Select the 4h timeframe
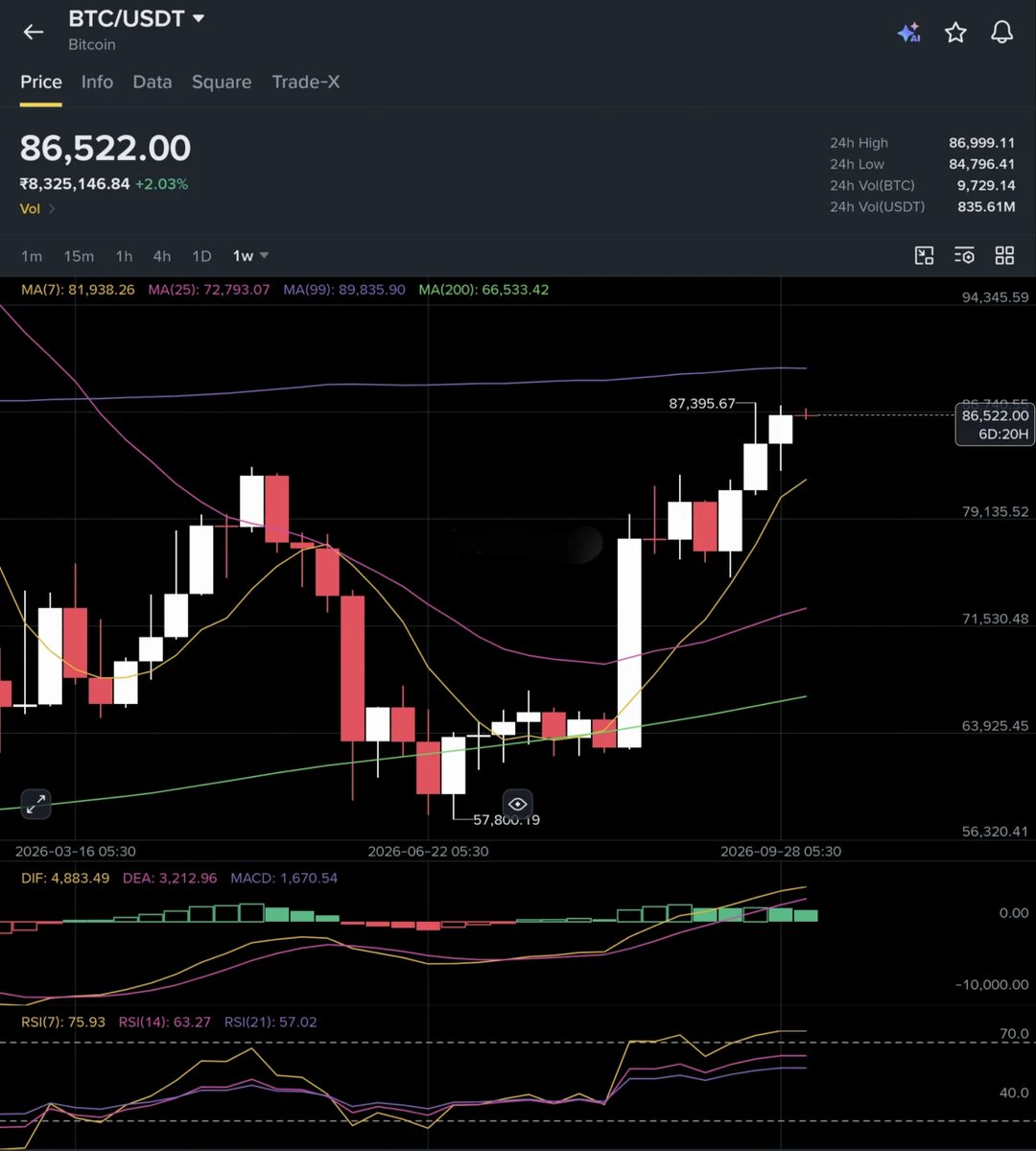The image size is (1036, 1151). click(x=162, y=256)
